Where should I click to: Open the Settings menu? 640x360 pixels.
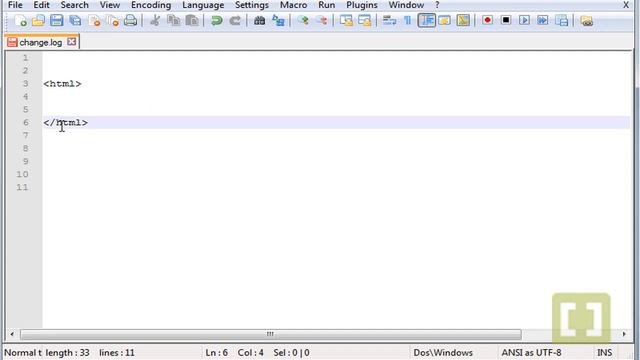(252, 5)
